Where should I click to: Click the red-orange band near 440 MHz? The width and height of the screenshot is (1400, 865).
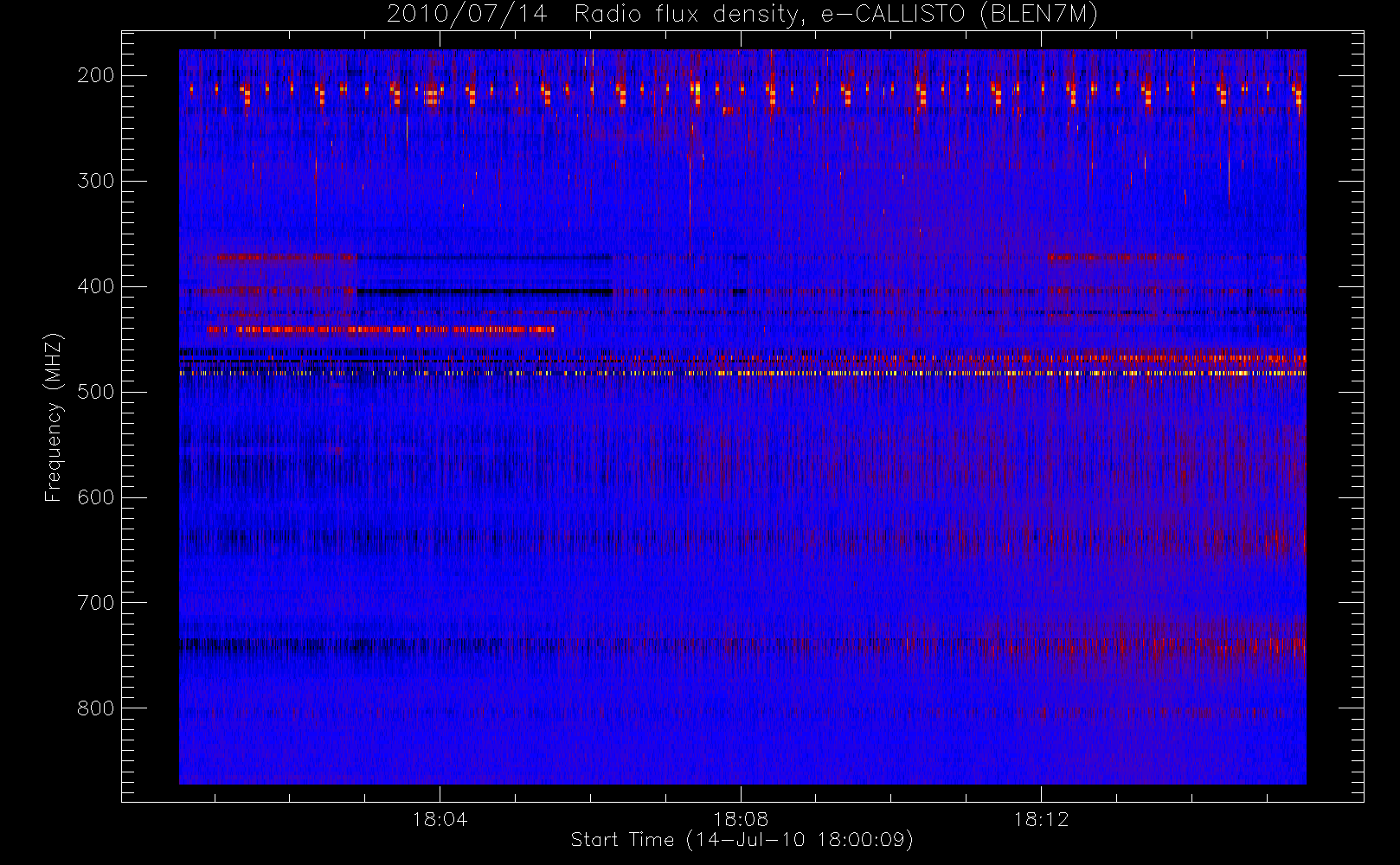pyautogui.click(x=381, y=330)
